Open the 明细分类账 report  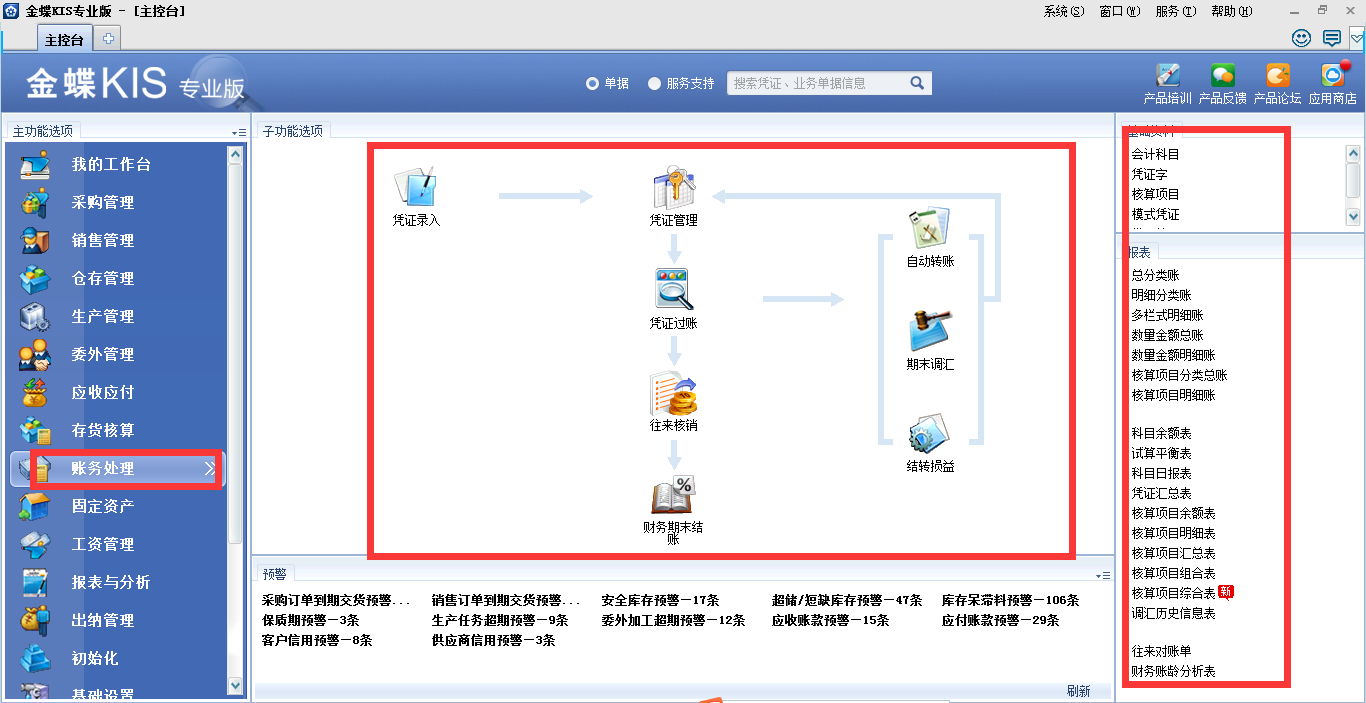[x=1161, y=295]
